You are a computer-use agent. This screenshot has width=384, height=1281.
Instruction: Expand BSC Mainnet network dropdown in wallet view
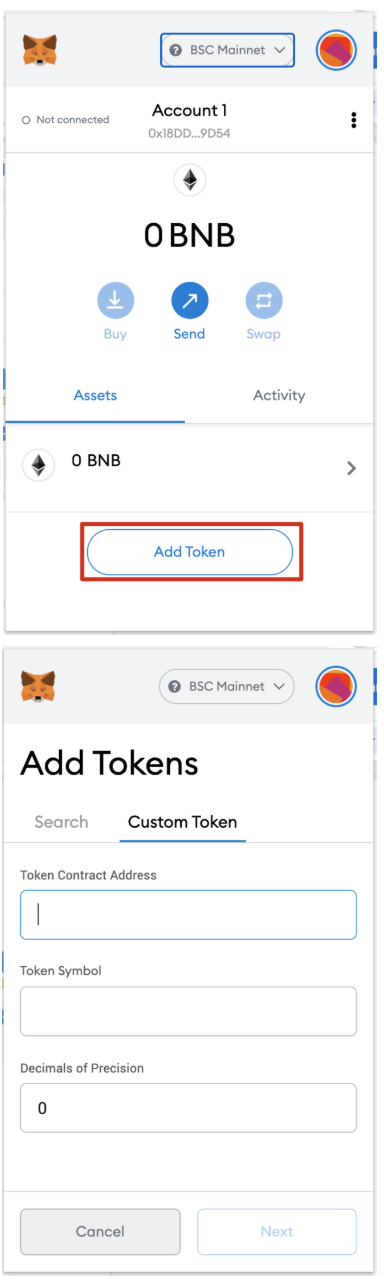tap(227, 49)
